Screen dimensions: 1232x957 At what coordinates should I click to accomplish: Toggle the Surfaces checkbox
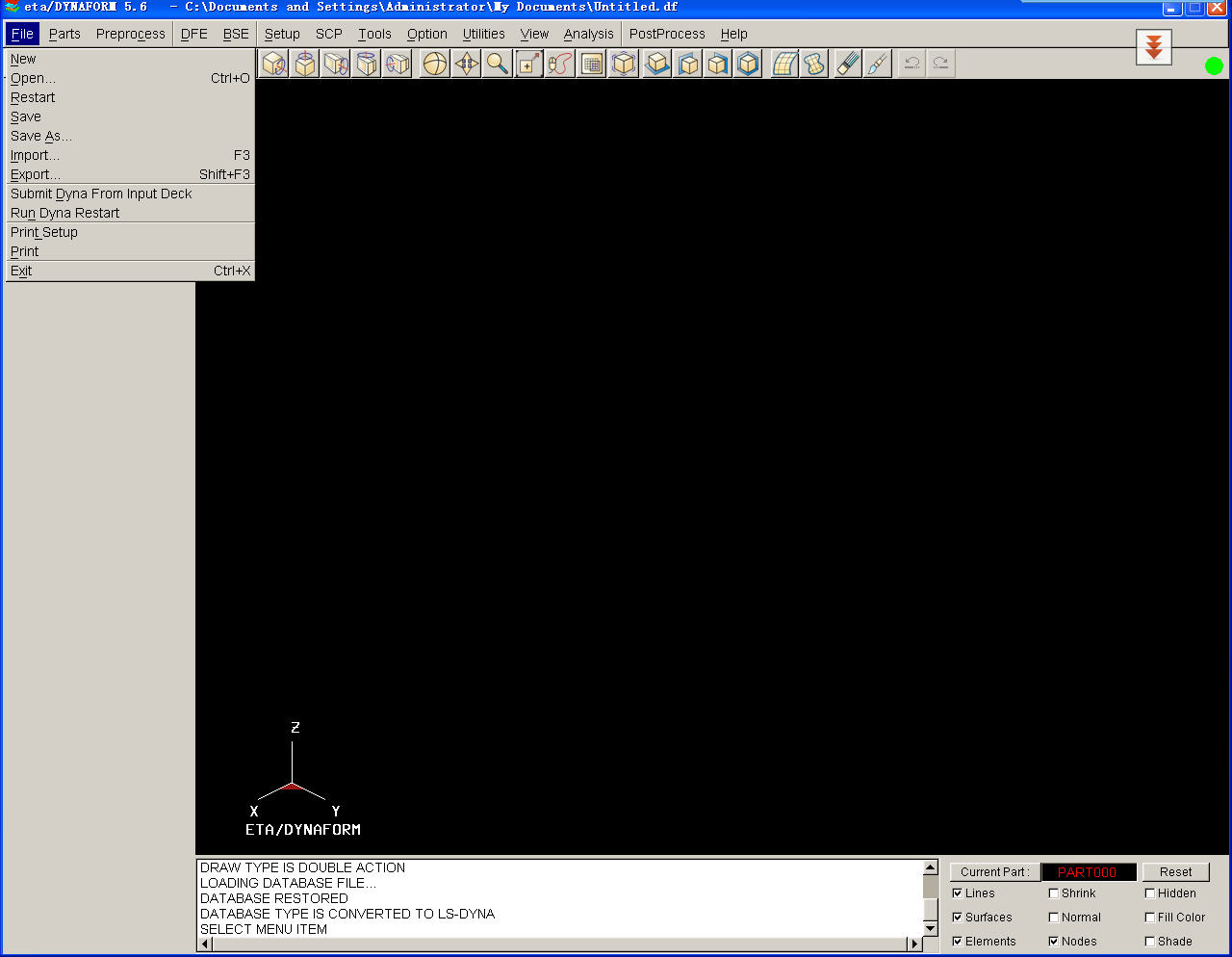[x=957, y=918]
